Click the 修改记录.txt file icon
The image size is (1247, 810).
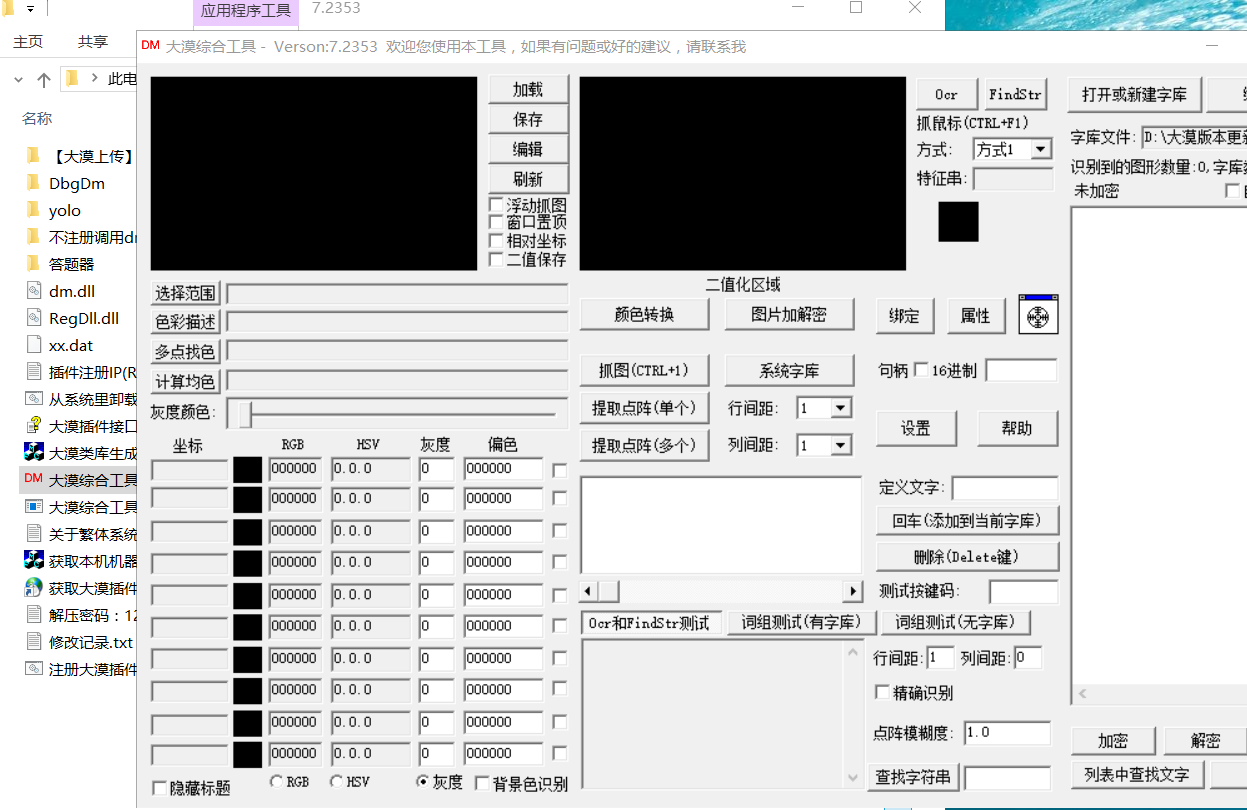tap(33, 642)
